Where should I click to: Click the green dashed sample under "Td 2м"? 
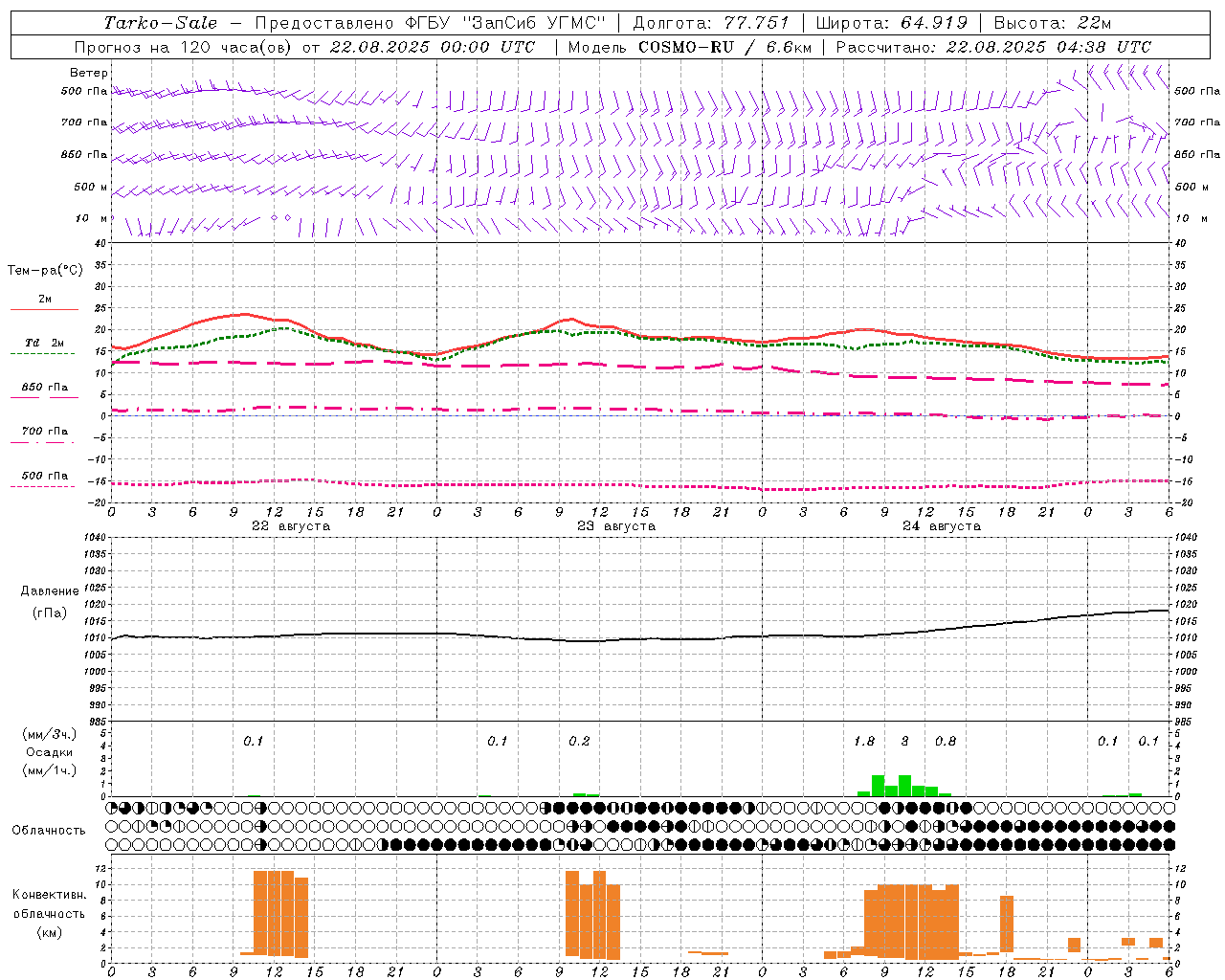pos(42,354)
